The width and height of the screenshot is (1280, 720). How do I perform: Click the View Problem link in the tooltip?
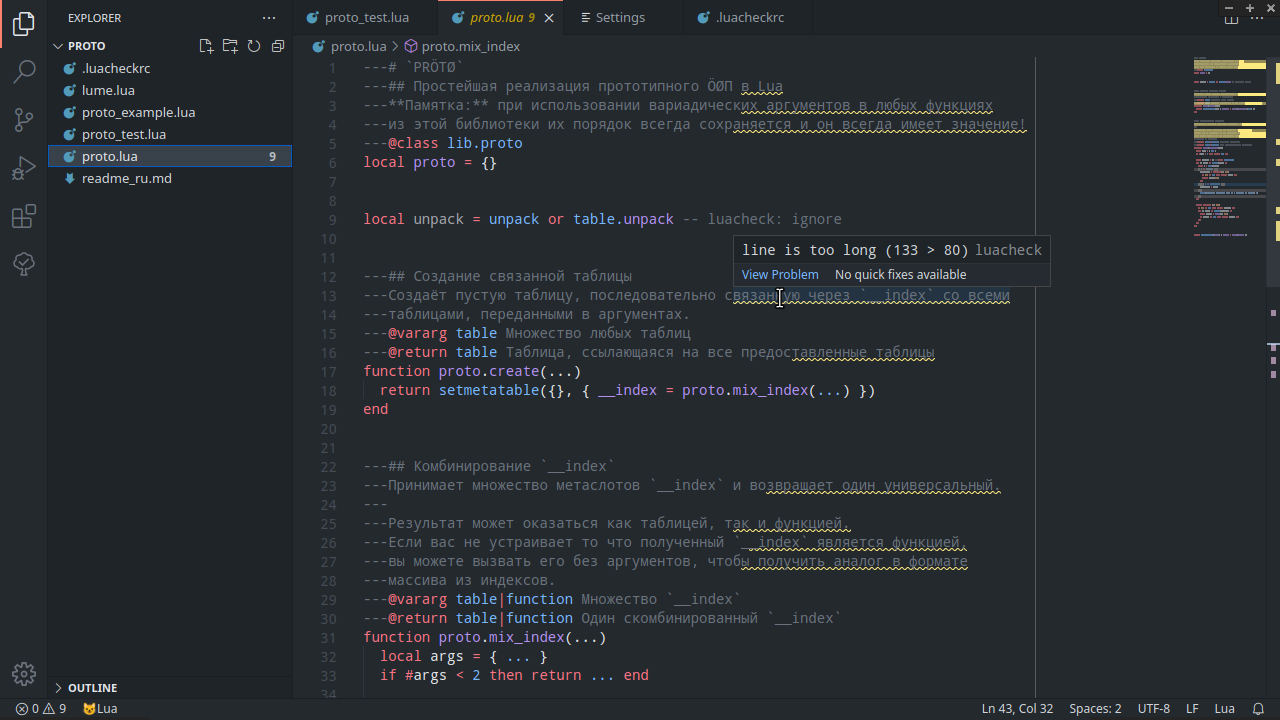coord(780,274)
